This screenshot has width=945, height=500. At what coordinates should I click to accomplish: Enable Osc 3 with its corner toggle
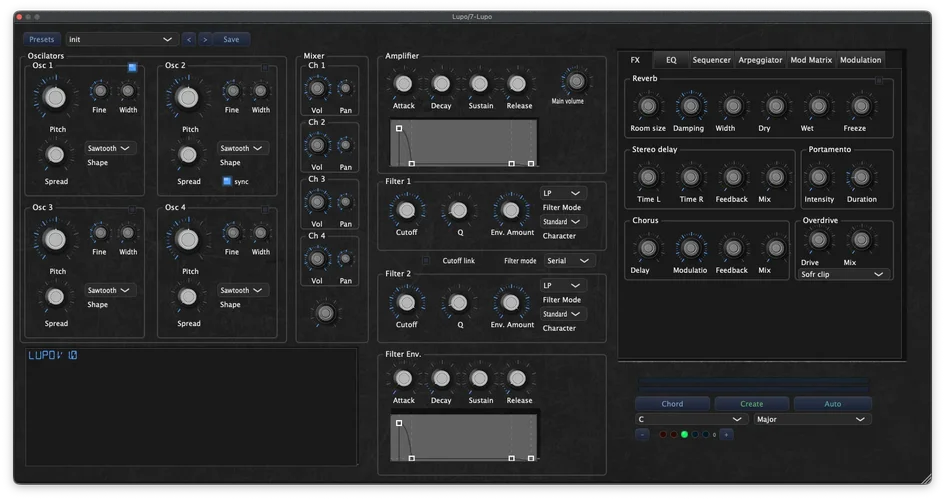[x=132, y=209]
